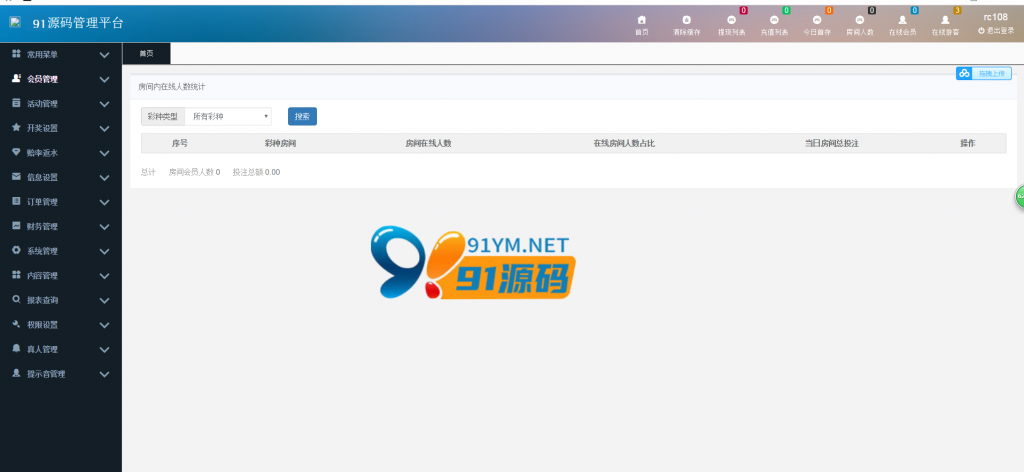Click the 系统管理 gear icon in the sidebar

[x=17, y=251]
